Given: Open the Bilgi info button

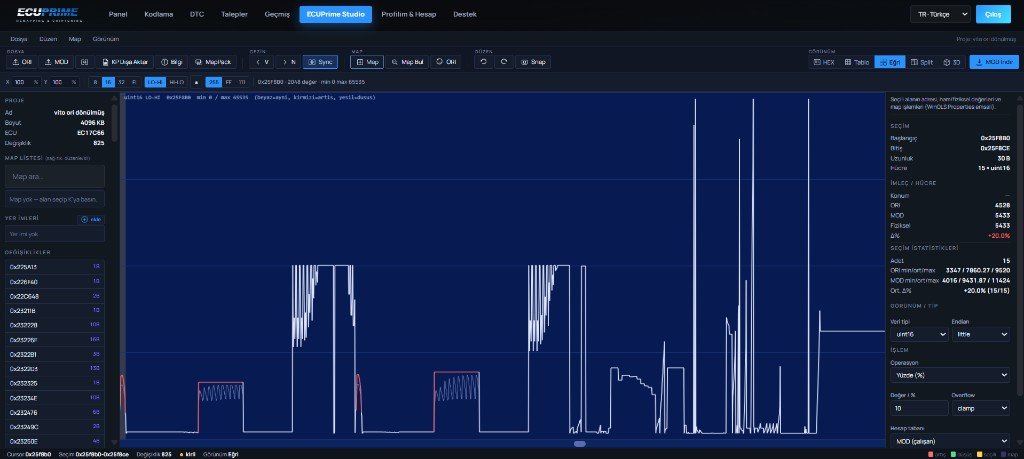Looking at the screenshot, I should (172, 62).
